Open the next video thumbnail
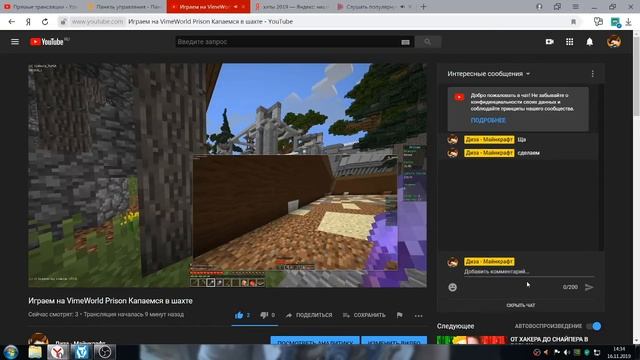Image resolution: width=640 pixels, height=360 pixels. click(x=471, y=340)
